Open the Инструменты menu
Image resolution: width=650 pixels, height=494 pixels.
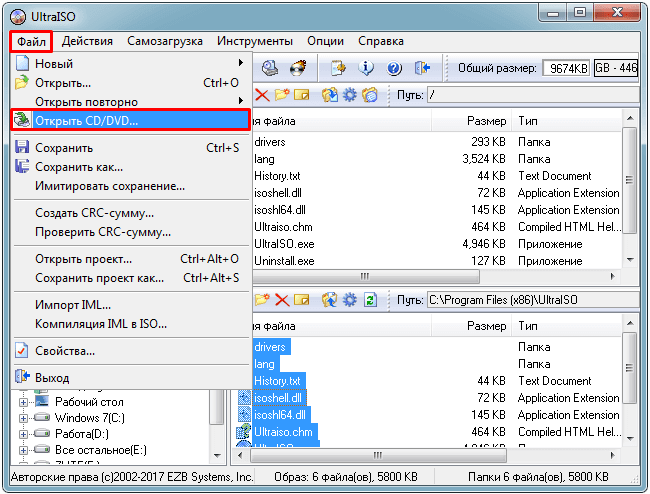[x=255, y=41]
